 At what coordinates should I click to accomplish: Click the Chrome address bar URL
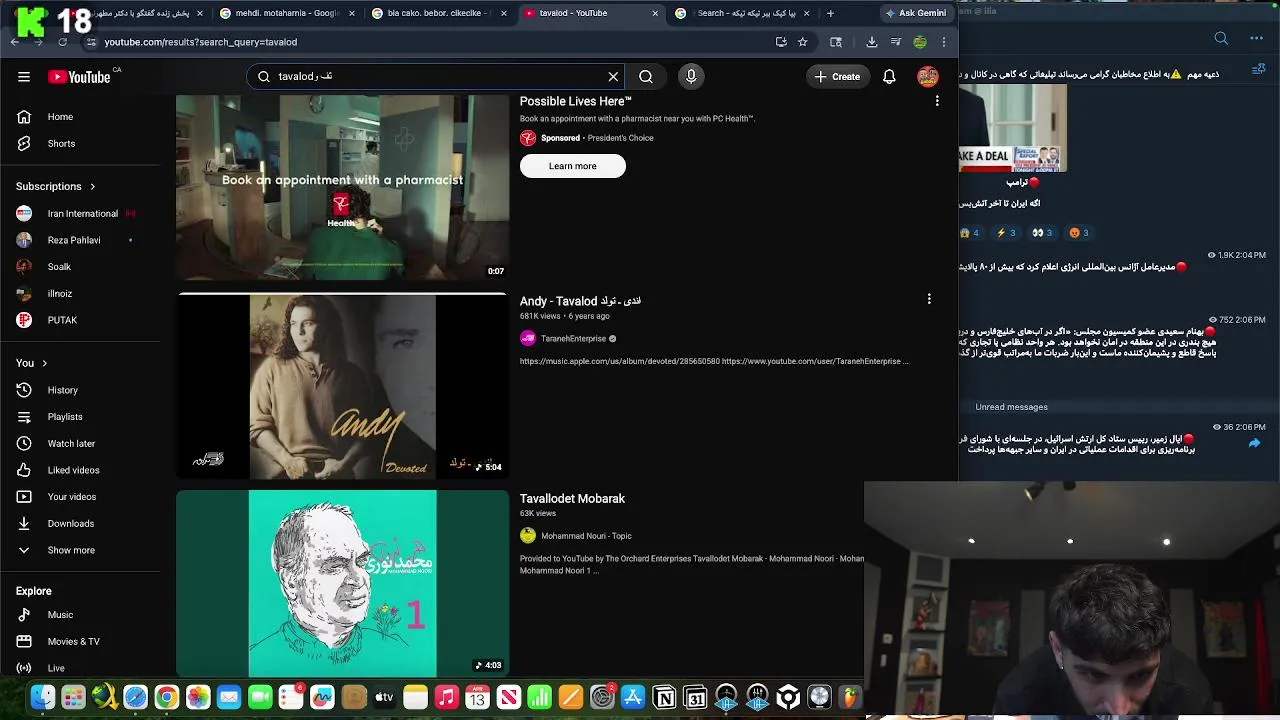201,42
